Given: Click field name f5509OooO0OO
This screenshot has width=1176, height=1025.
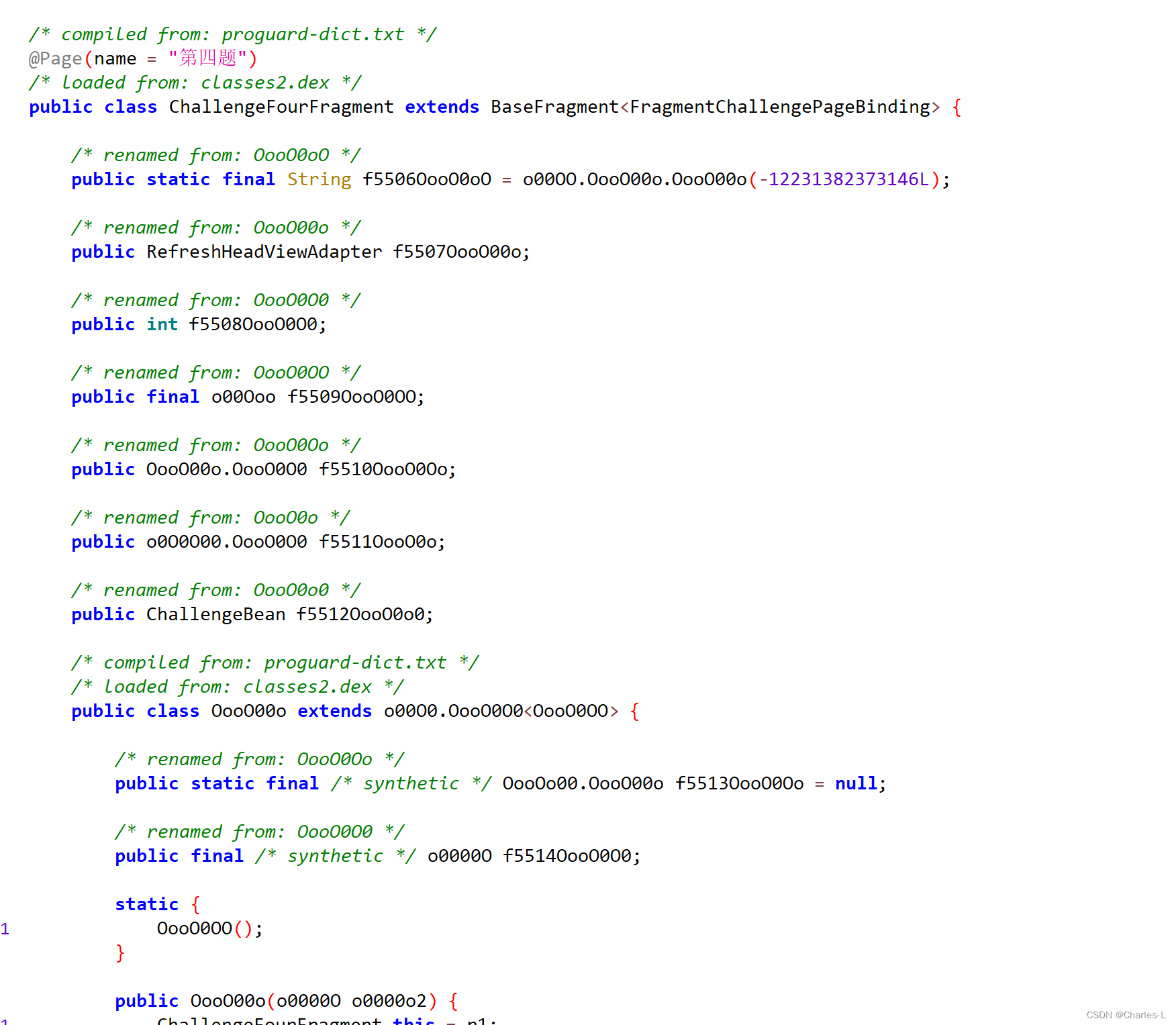Looking at the screenshot, I should click(352, 397).
